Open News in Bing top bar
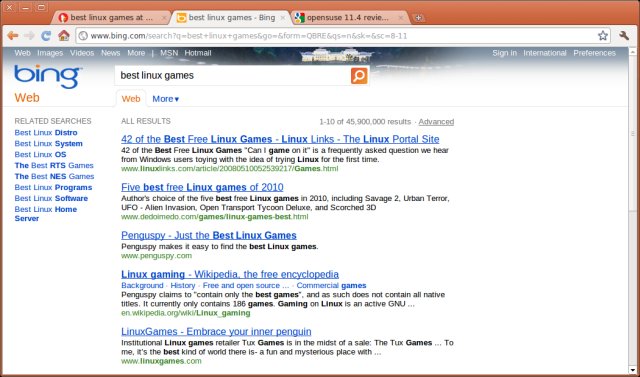Screen dimensions: 640x377 [111, 53]
